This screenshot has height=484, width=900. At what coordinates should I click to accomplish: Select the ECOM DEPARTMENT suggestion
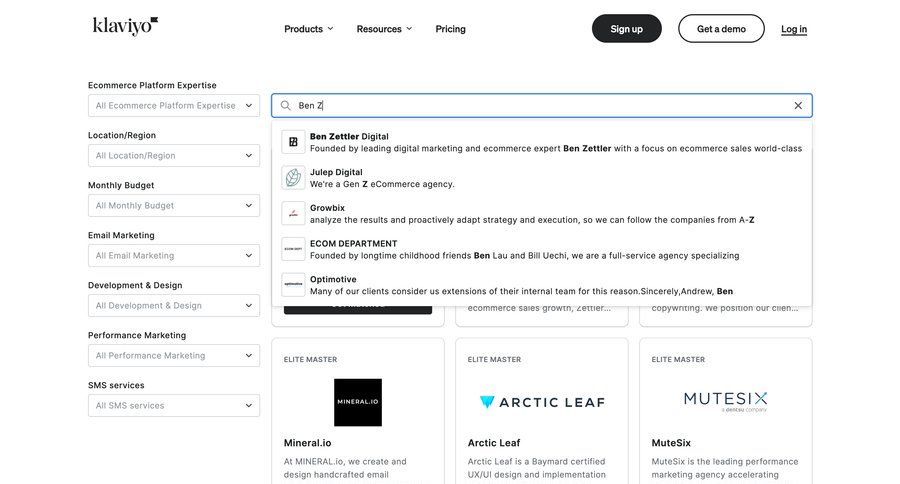point(542,249)
